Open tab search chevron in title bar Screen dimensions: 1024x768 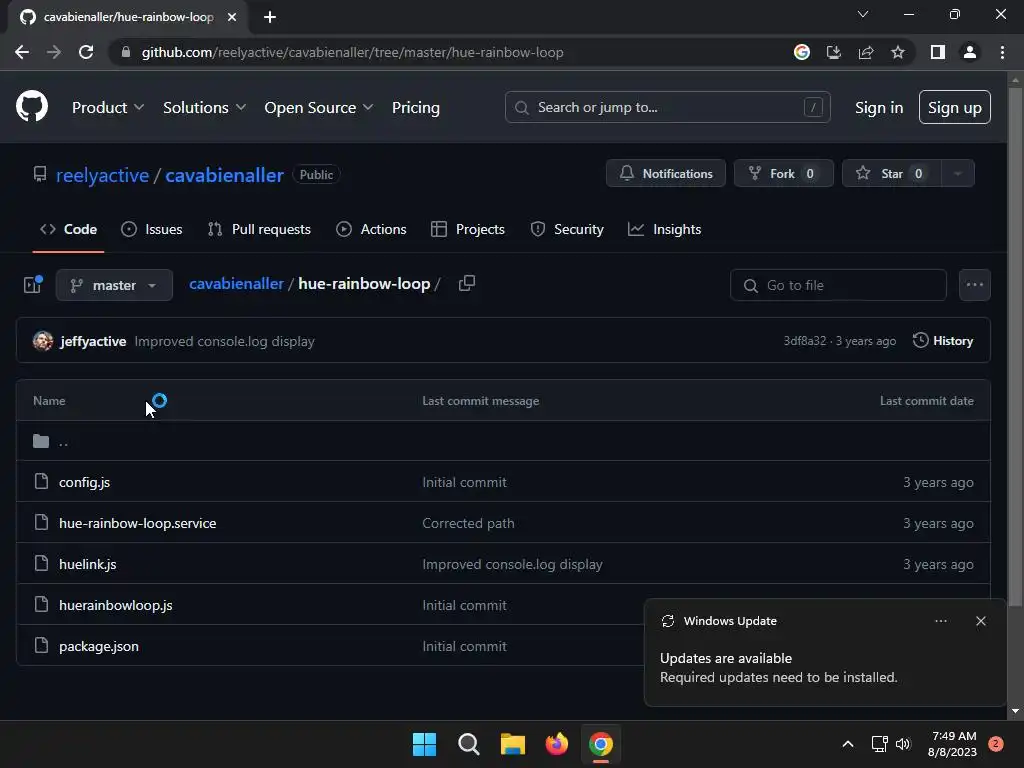[x=863, y=14]
